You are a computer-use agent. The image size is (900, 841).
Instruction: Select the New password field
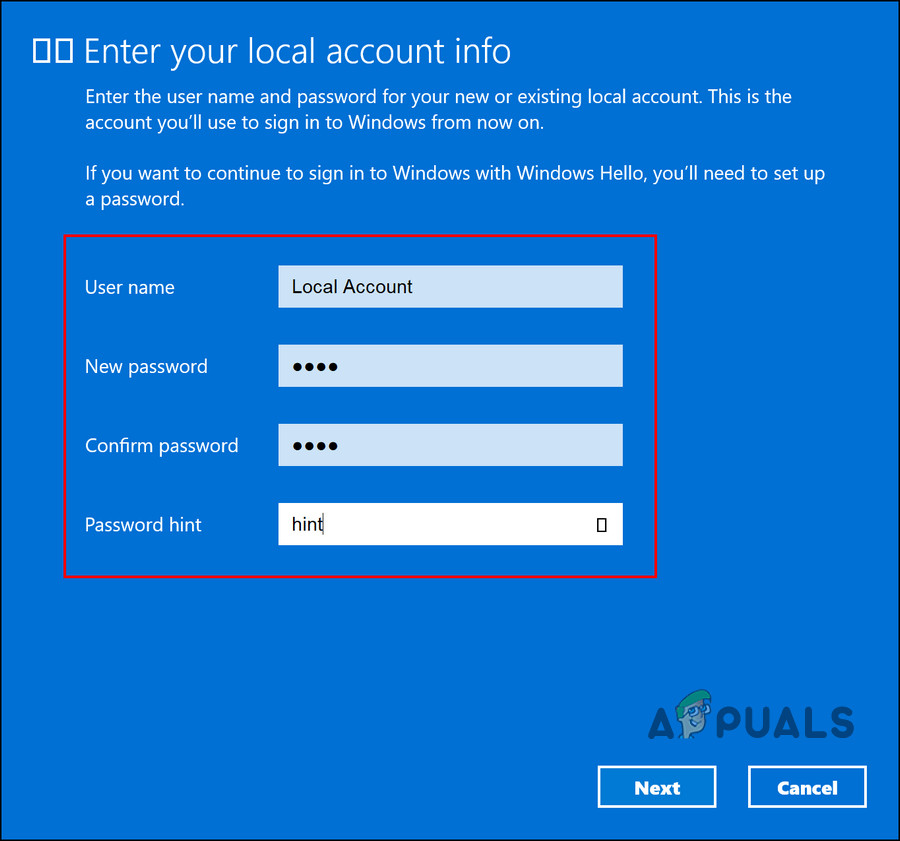point(450,366)
